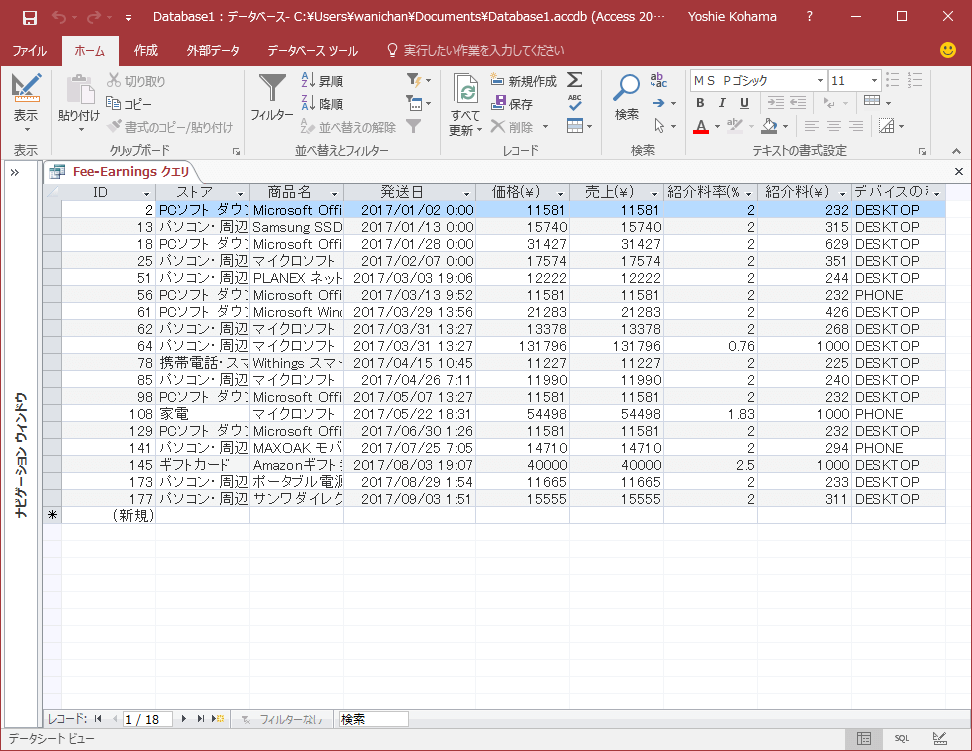Viewport: 972px width, 751px height.
Task: Click the 検索 search box in record bar
Action: pyautogui.click(x=373, y=719)
